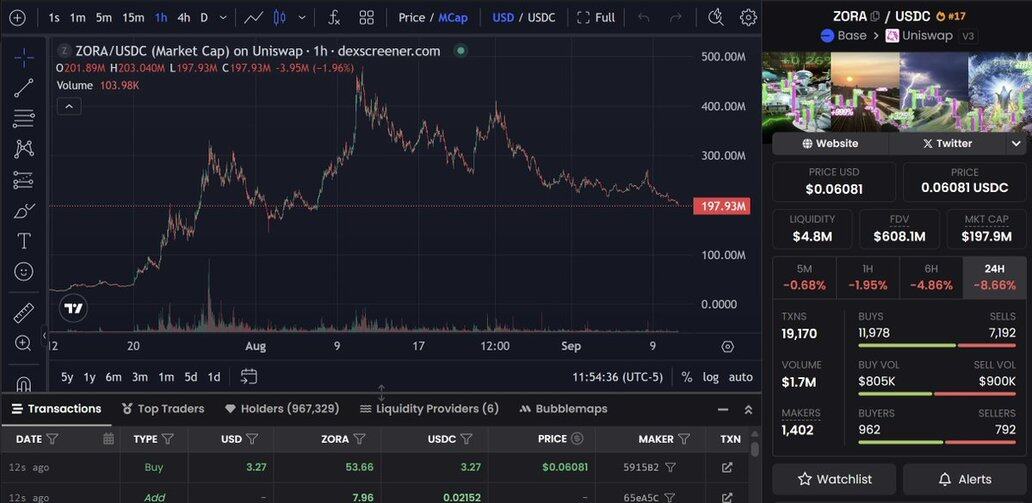
Task: Open the TYPE column filter
Action: point(168,438)
